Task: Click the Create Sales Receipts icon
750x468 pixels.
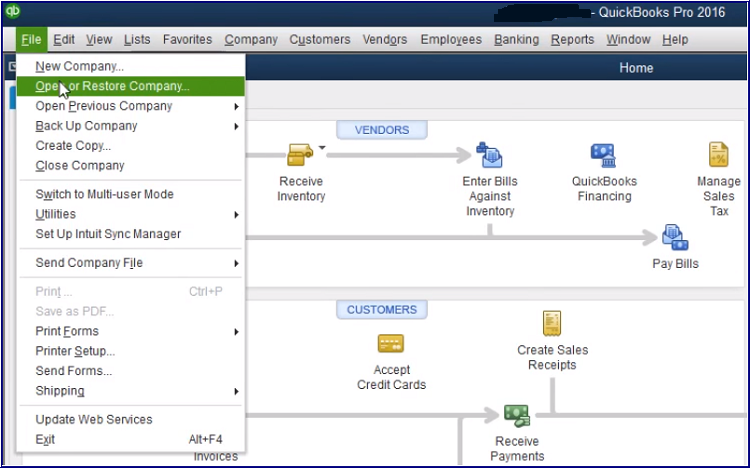Action: pyautogui.click(x=551, y=323)
